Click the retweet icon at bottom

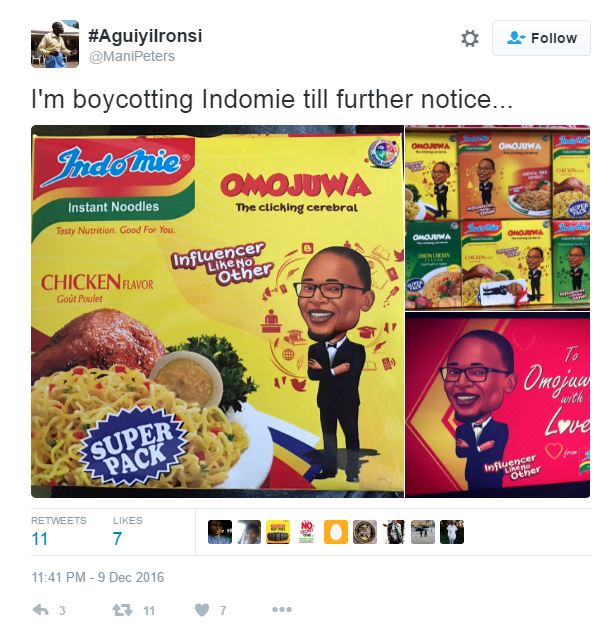click(122, 610)
